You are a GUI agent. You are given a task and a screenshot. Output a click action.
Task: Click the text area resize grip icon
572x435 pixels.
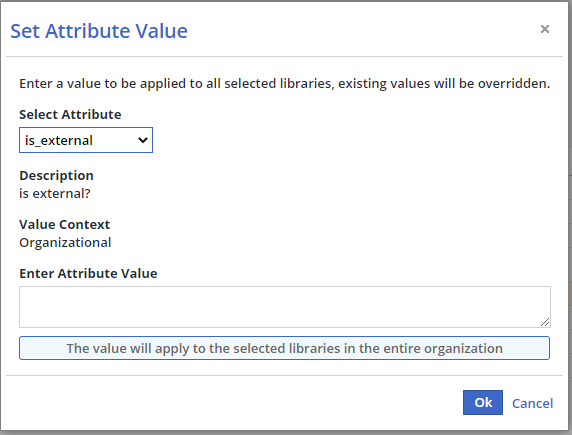point(545,322)
